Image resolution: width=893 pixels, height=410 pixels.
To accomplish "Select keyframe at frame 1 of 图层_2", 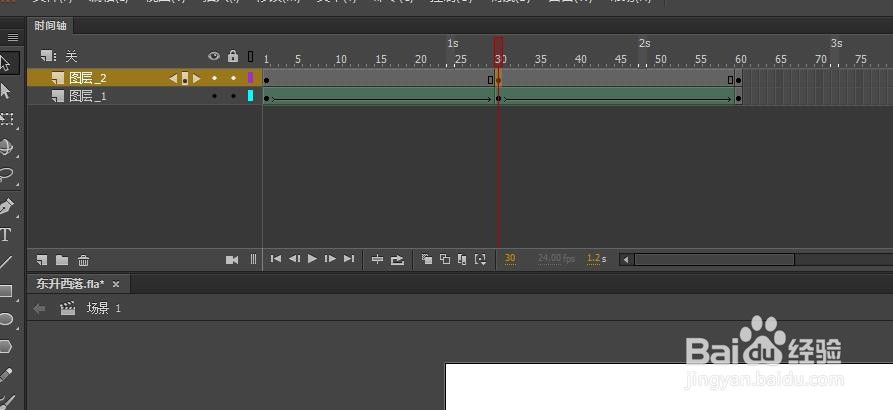I will click(x=267, y=80).
